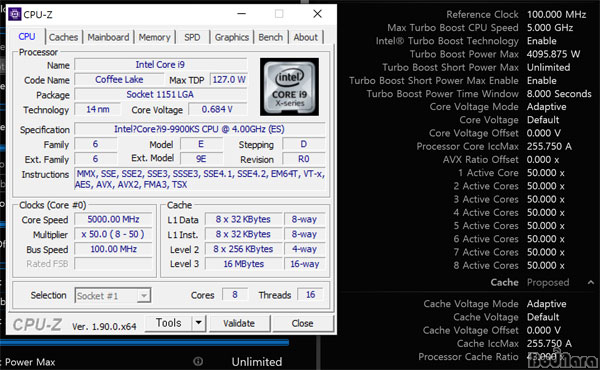The image size is (600, 370).
Task: Select the CPU tab
Action: coord(27,37)
